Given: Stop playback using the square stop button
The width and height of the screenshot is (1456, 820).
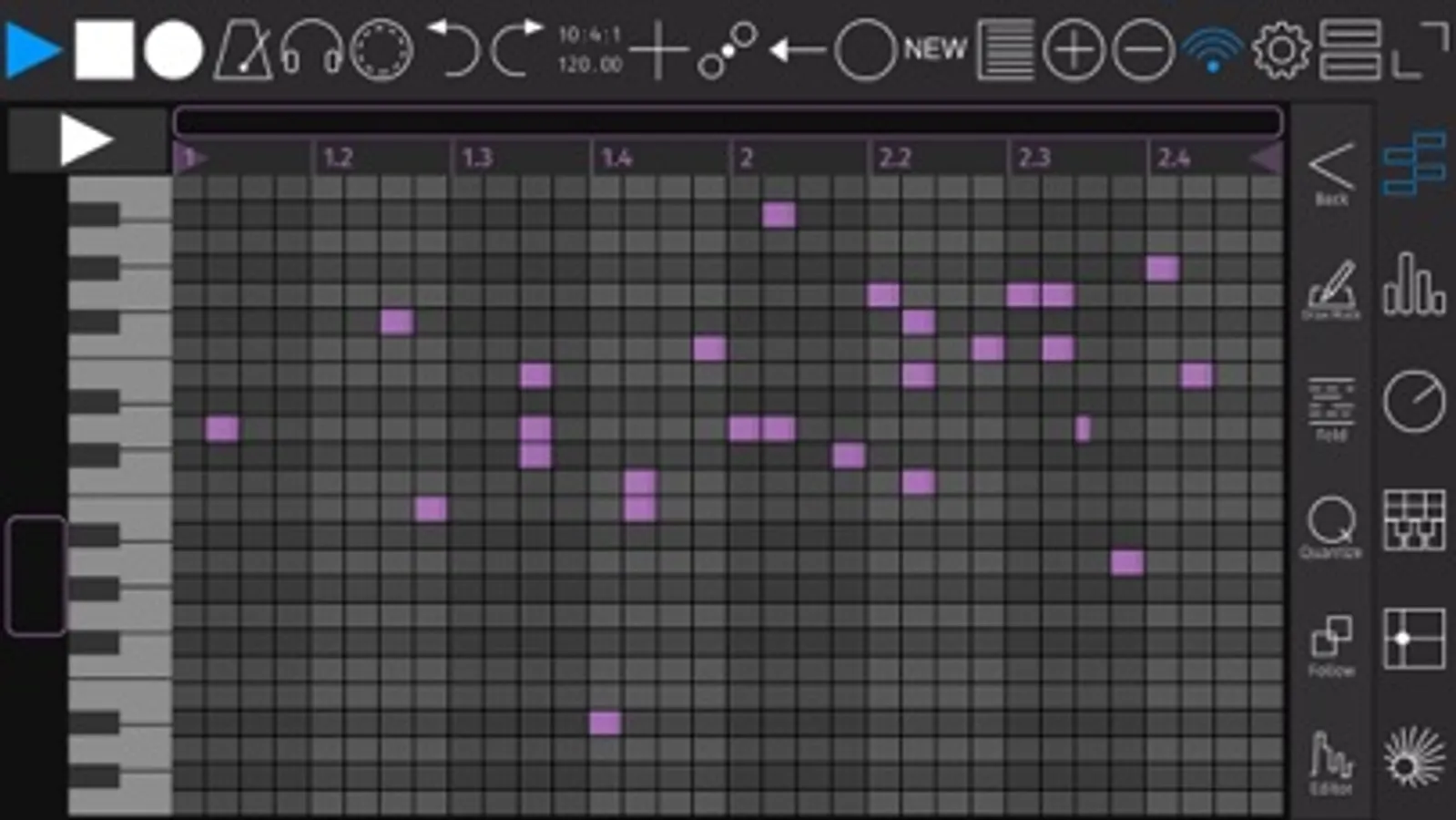Looking at the screenshot, I should [104, 50].
